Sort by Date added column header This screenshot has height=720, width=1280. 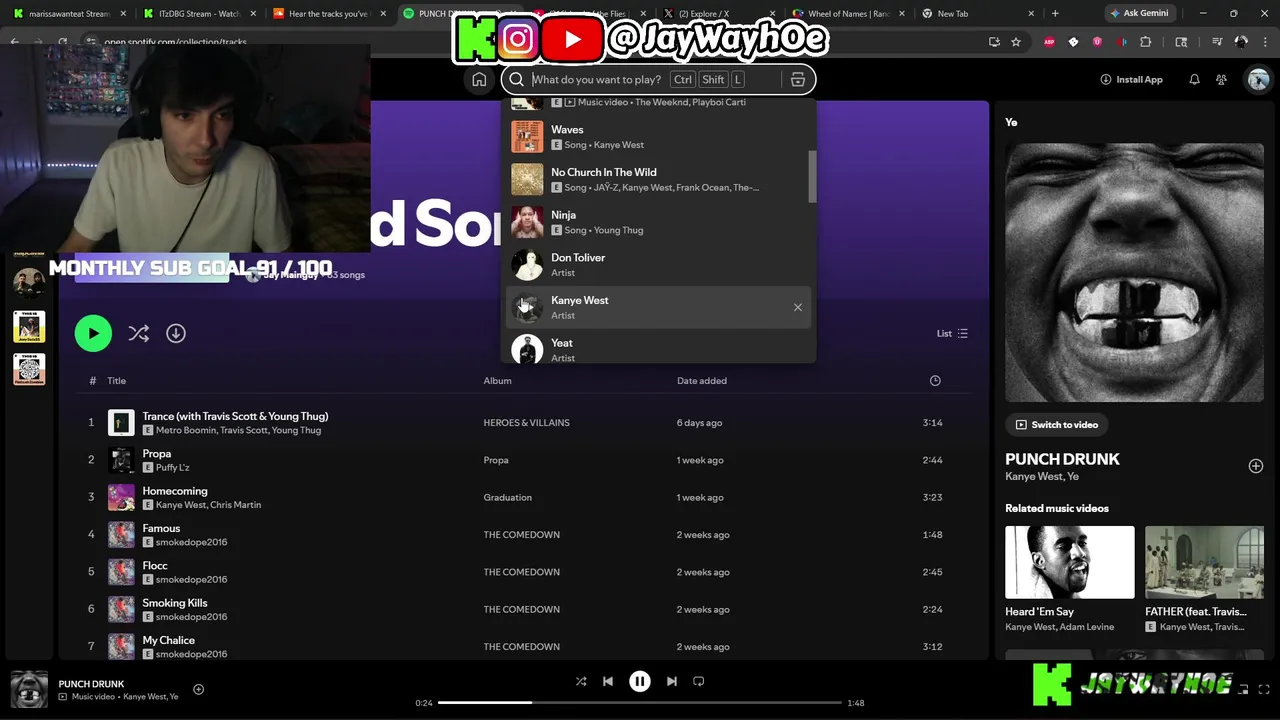[x=701, y=381]
